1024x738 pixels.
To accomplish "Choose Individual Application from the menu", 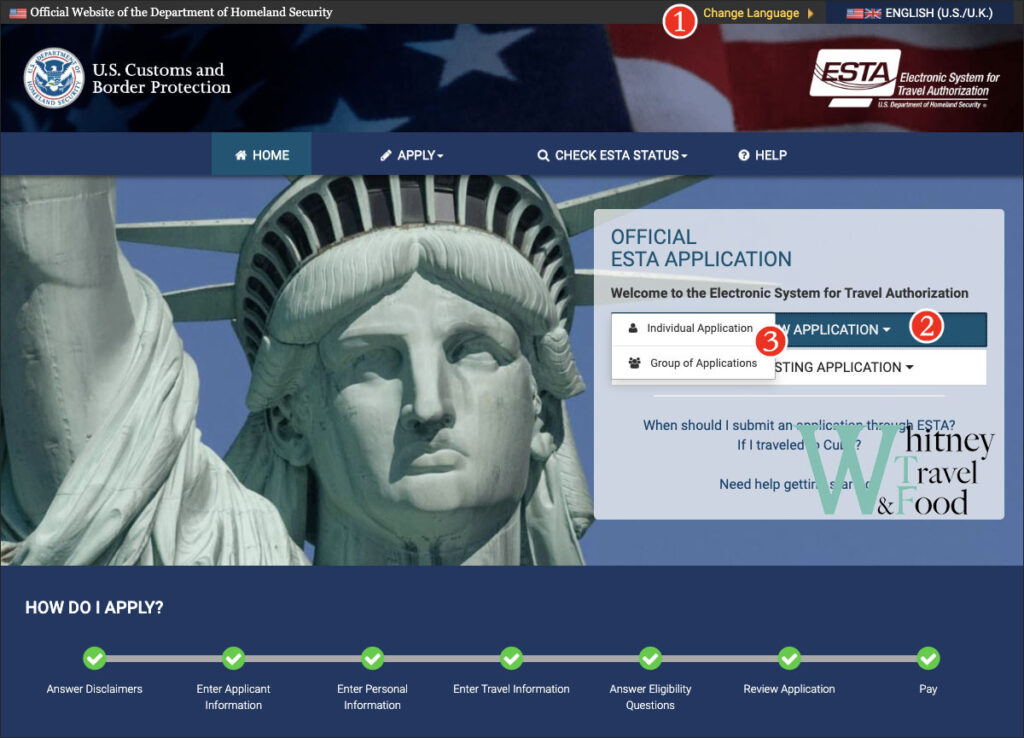I will 693,329.
